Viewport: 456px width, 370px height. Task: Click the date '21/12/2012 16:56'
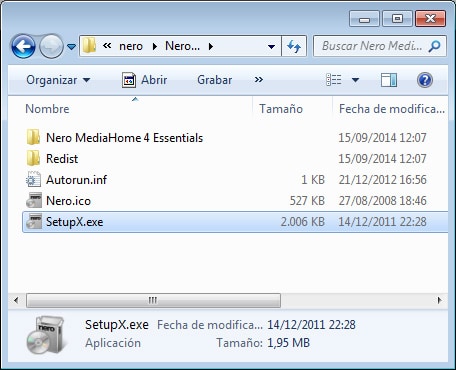tap(382, 180)
